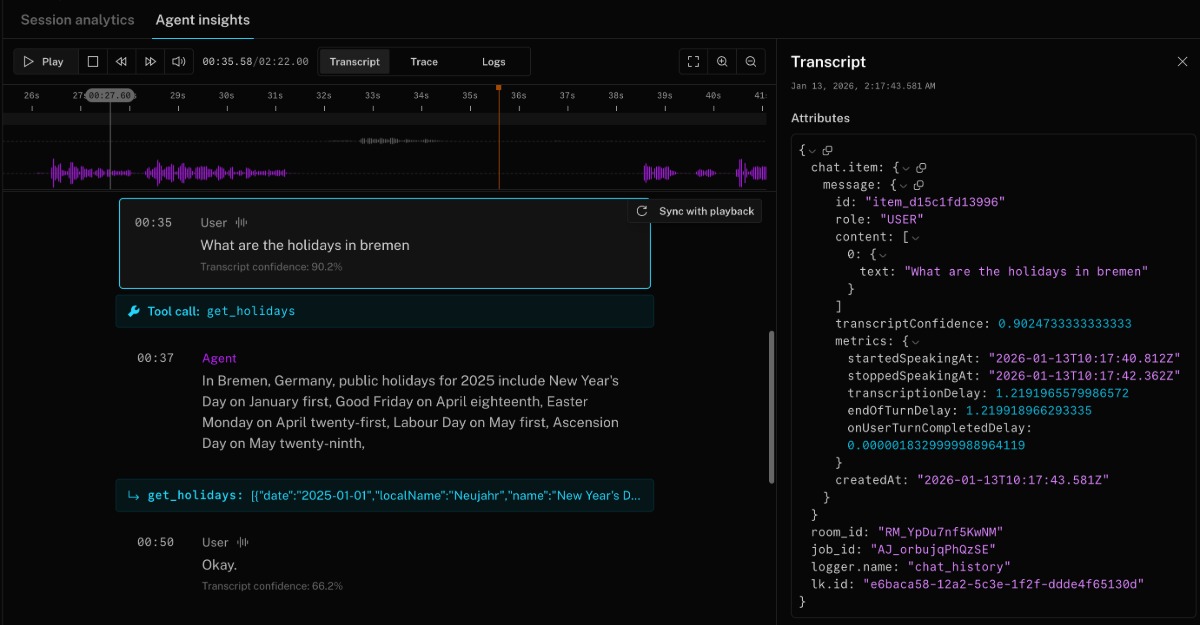The height and width of the screenshot is (625, 1200).
Task: Copy the message JSON object
Action: click(x=921, y=185)
